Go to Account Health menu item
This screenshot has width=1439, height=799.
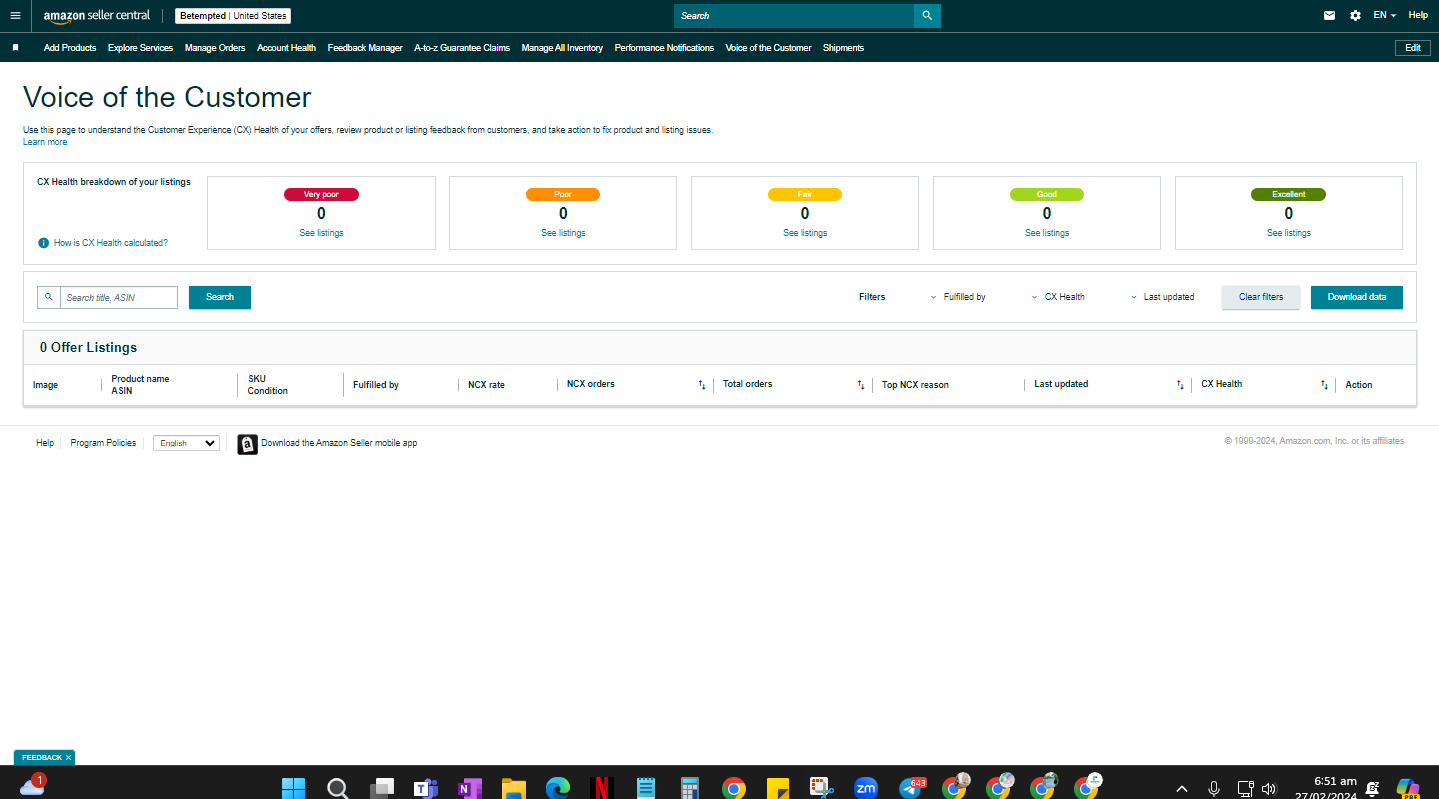pyautogui.click(x=286, y=48)
